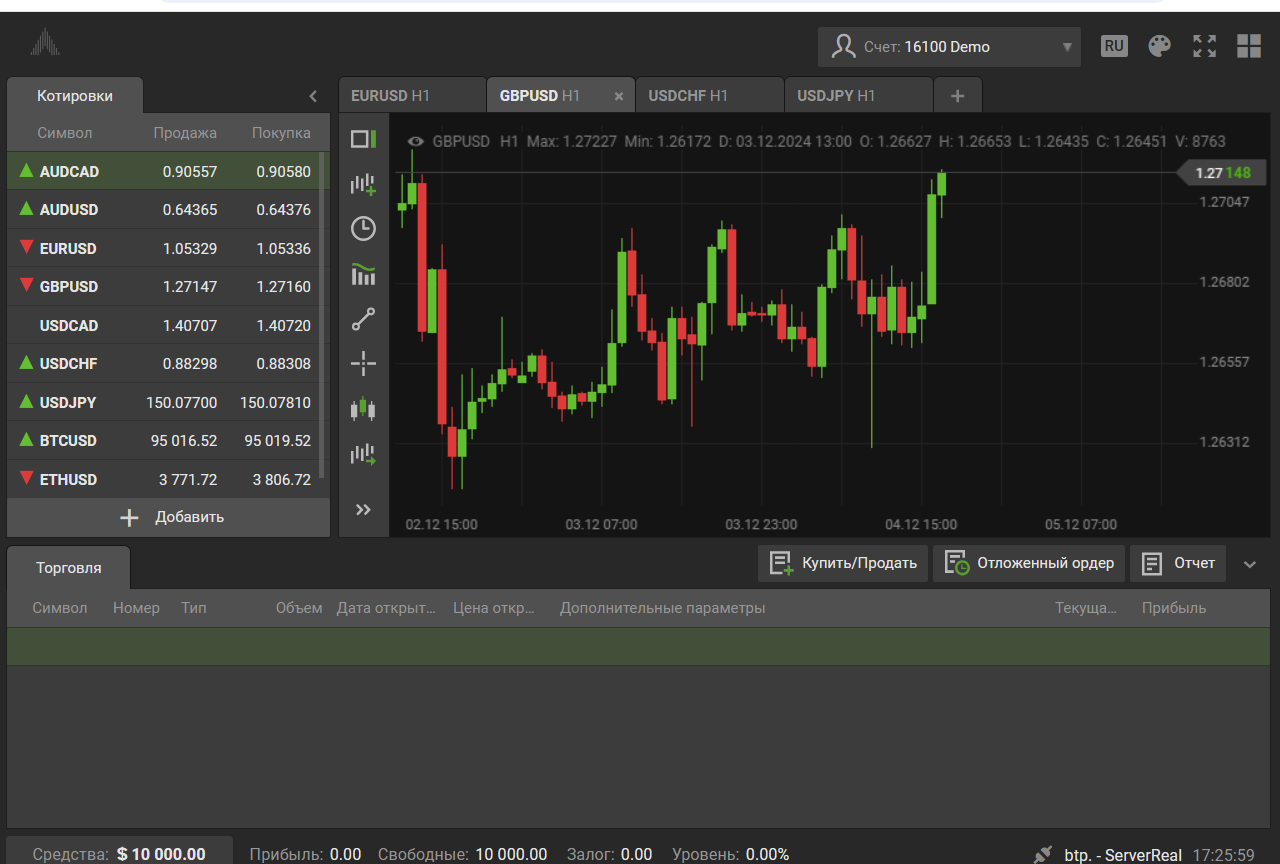Switch to the USDJPY H1 chart tab
Viewport: 1280px width, 864px height.
(x=859, y=96)
